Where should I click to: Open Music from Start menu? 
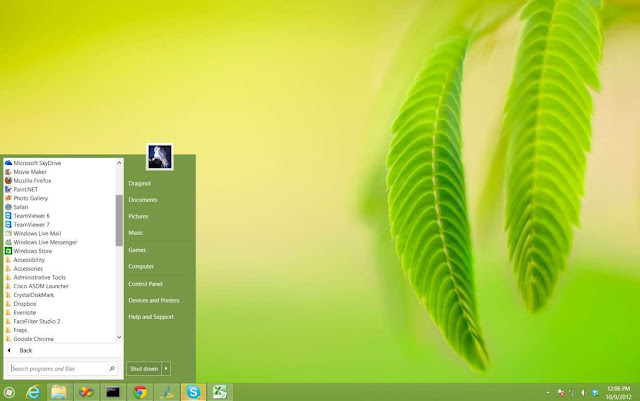click(136, 233)
